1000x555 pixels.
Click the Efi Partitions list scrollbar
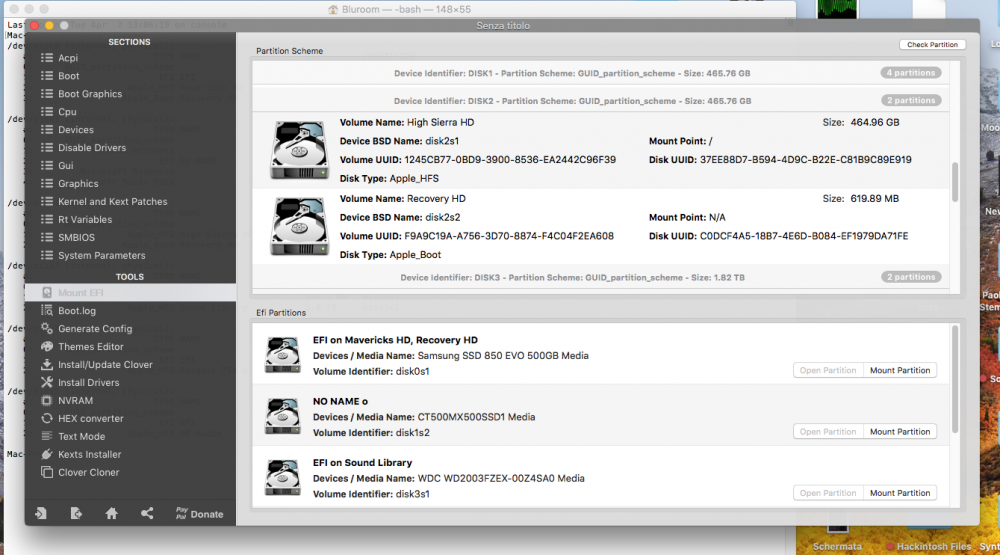click(955, 379)
